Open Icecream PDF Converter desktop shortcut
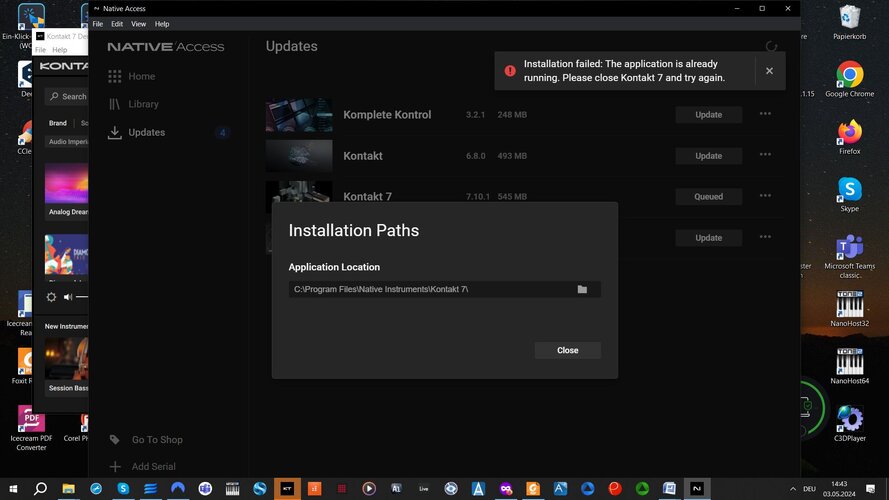Viewport: 889px width, 500px height. [x=31, y=428]
